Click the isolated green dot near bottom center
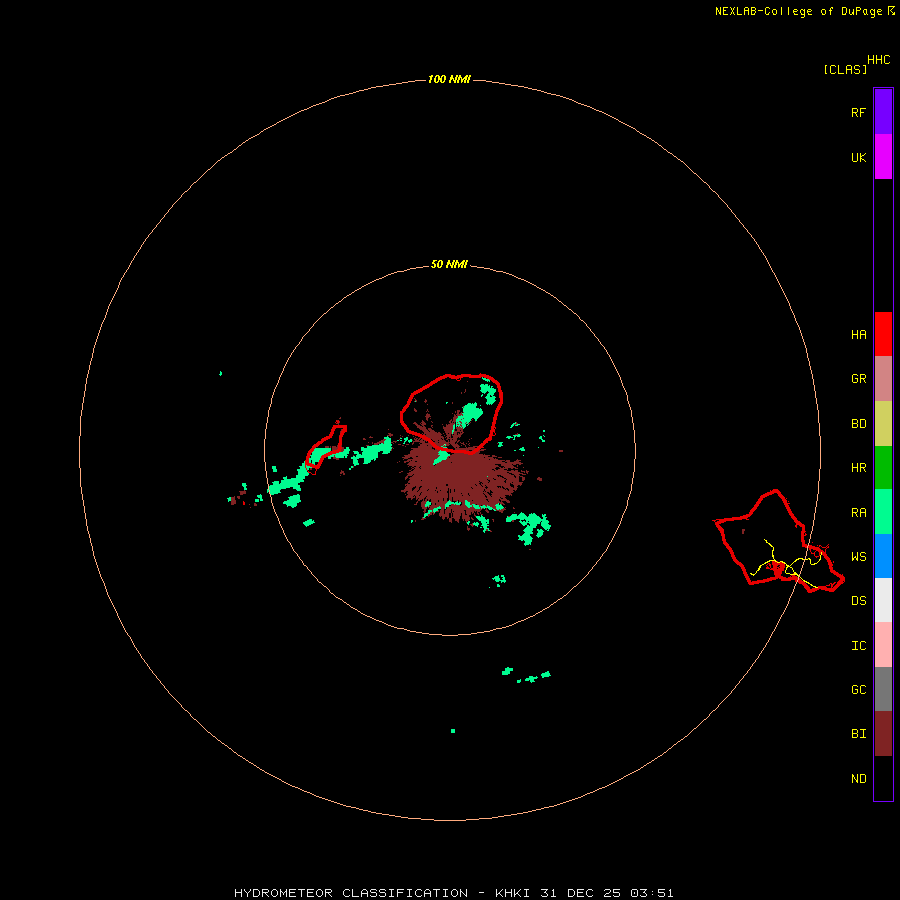 click(453, 731)
